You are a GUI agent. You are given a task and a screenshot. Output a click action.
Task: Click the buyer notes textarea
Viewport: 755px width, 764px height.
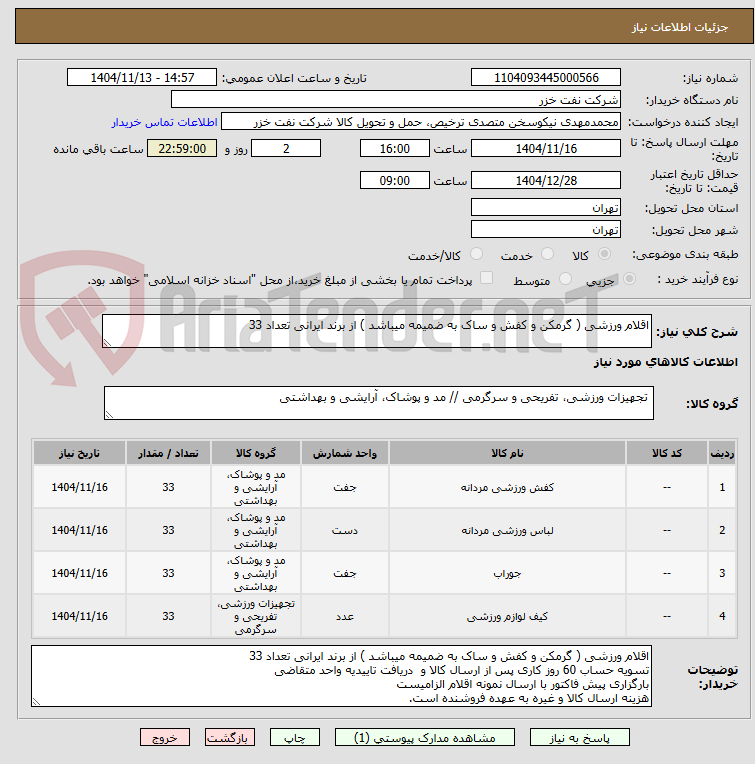point(341,676)
